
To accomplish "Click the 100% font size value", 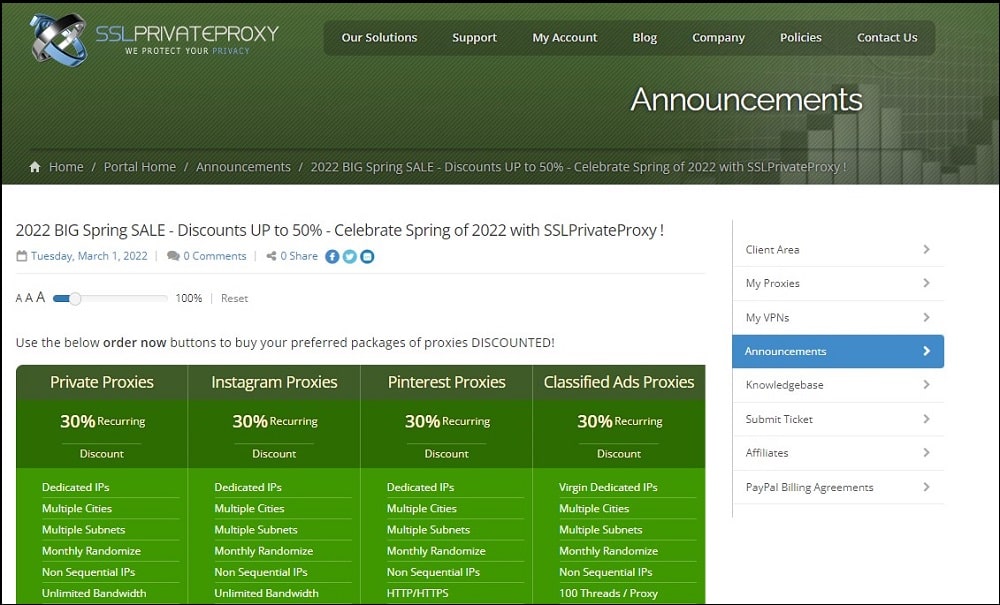I will (x=189, y=298).
